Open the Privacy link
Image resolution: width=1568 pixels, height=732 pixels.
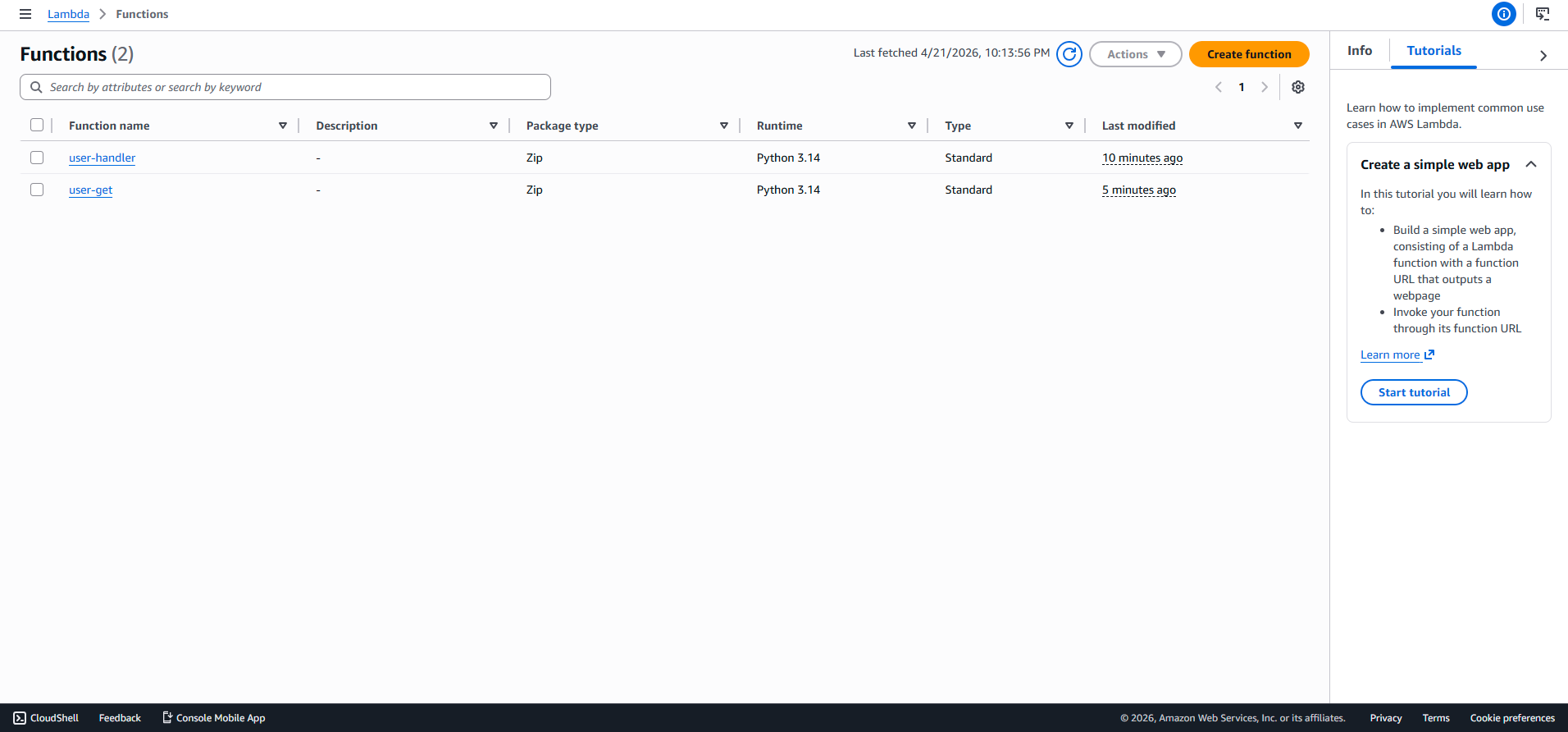click(1386, 718)
